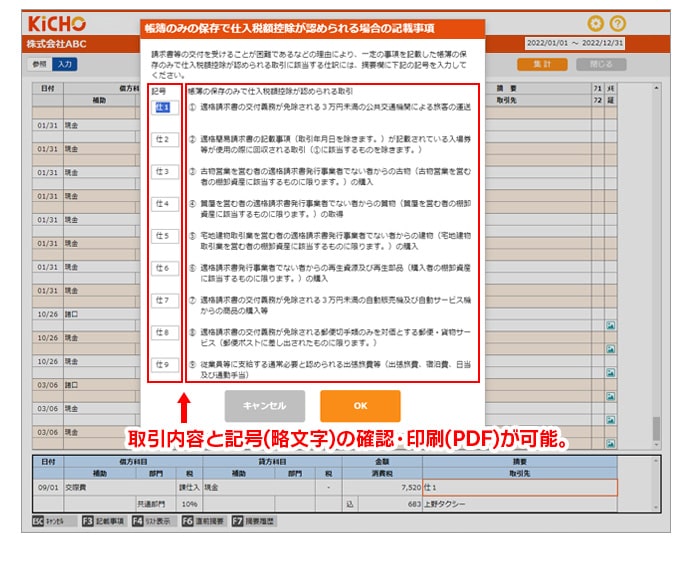Select the 仕4 code field
Image resolution: width=693 pixels, height=563 pixels.
165,204
